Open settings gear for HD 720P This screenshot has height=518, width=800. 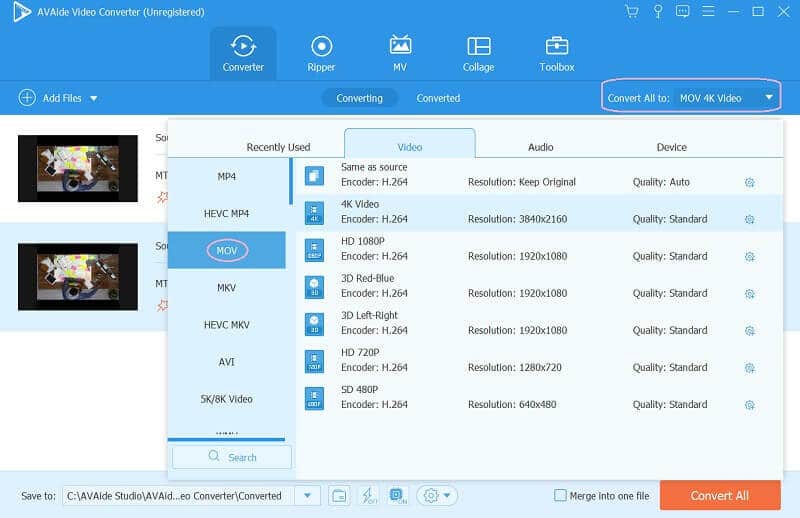(749, 368)
